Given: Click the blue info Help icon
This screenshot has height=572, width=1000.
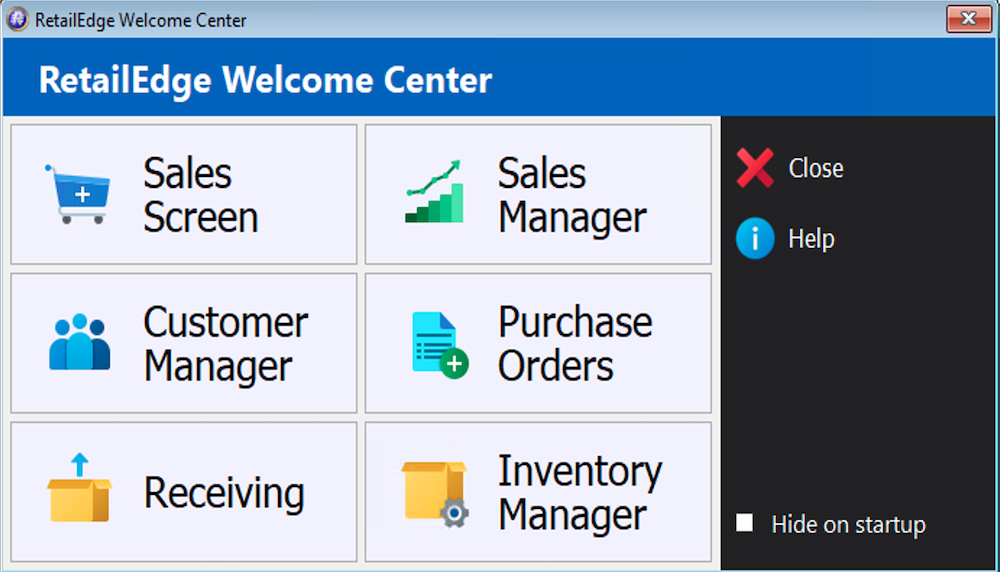Looking at the screenshot, I should pyautogui.click(x=755, y=239).
